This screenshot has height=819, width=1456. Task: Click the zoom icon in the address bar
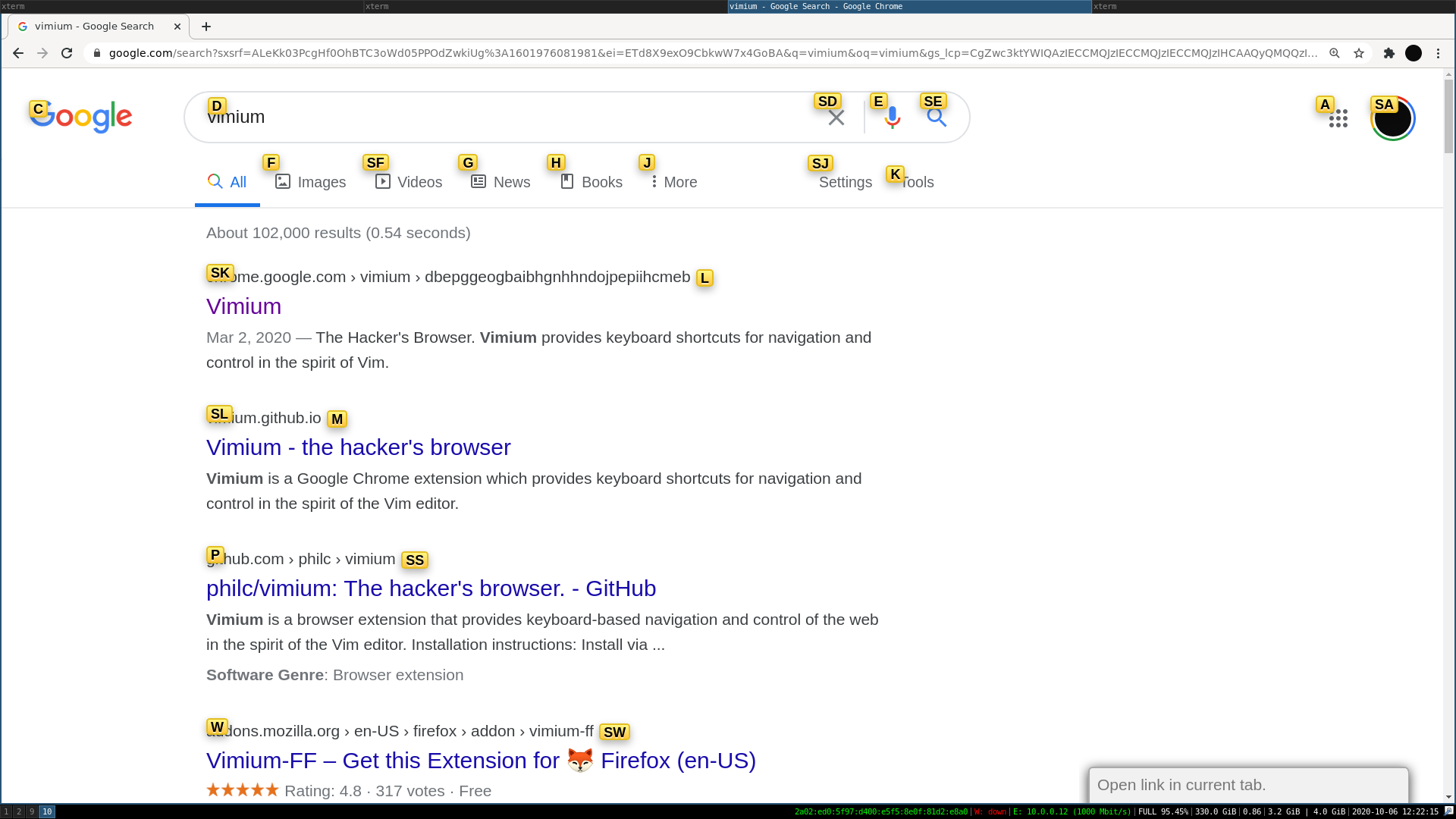click(1335, 53)
